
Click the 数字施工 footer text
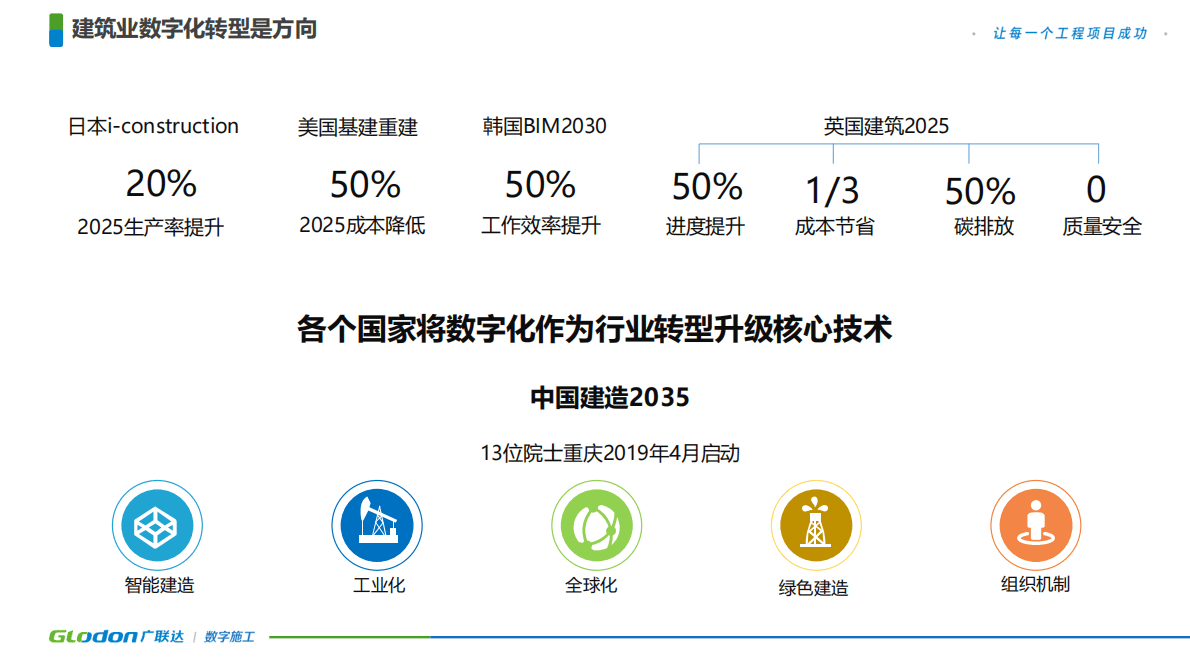point(230,636)
